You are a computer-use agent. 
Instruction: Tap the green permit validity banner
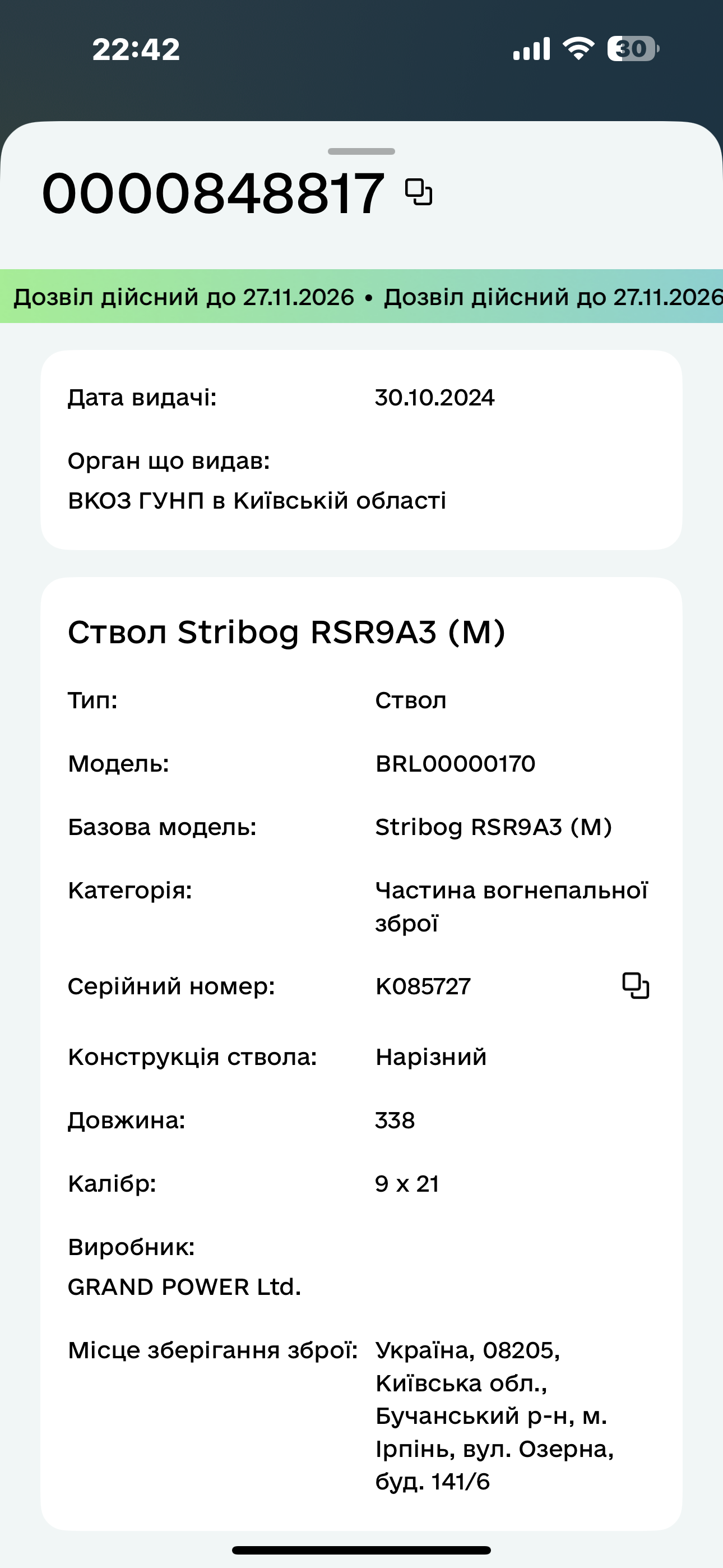[361, 297]
